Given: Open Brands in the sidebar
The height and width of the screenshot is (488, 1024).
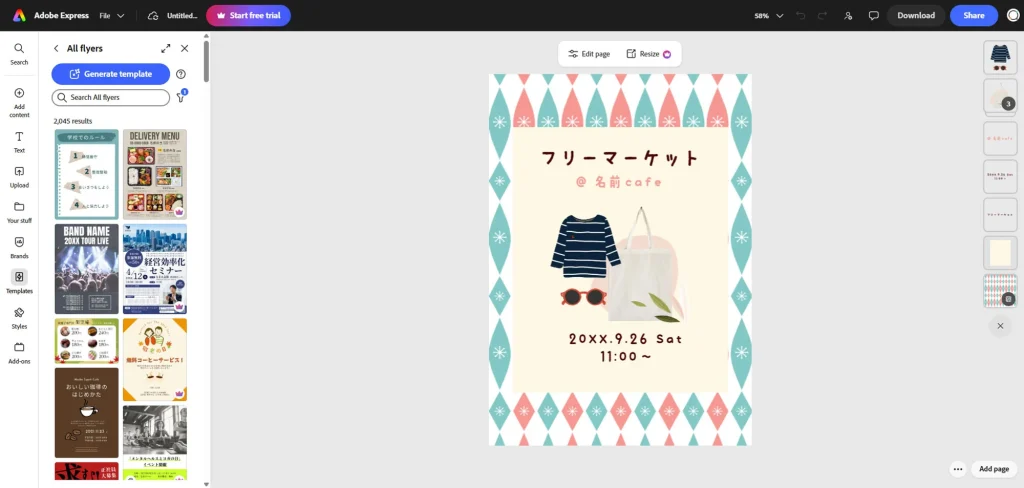Looking at the screenshot, I should pyautogui.click(x=19, y=248).
